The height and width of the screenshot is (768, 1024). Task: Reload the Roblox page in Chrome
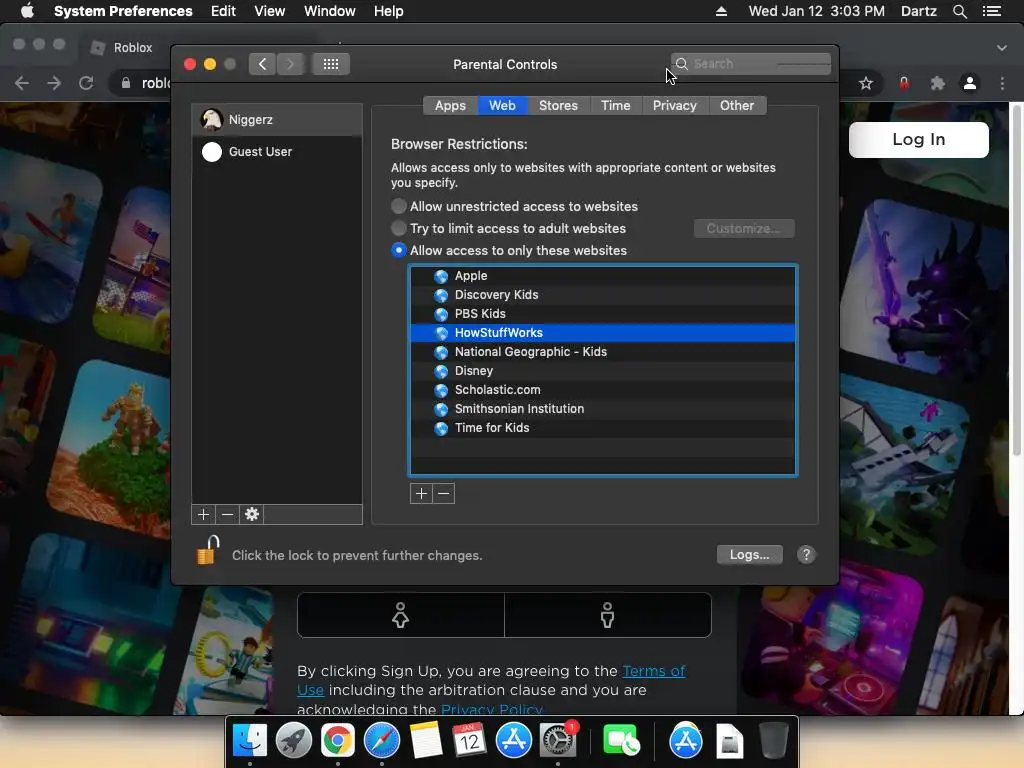(x=86, y=83)
